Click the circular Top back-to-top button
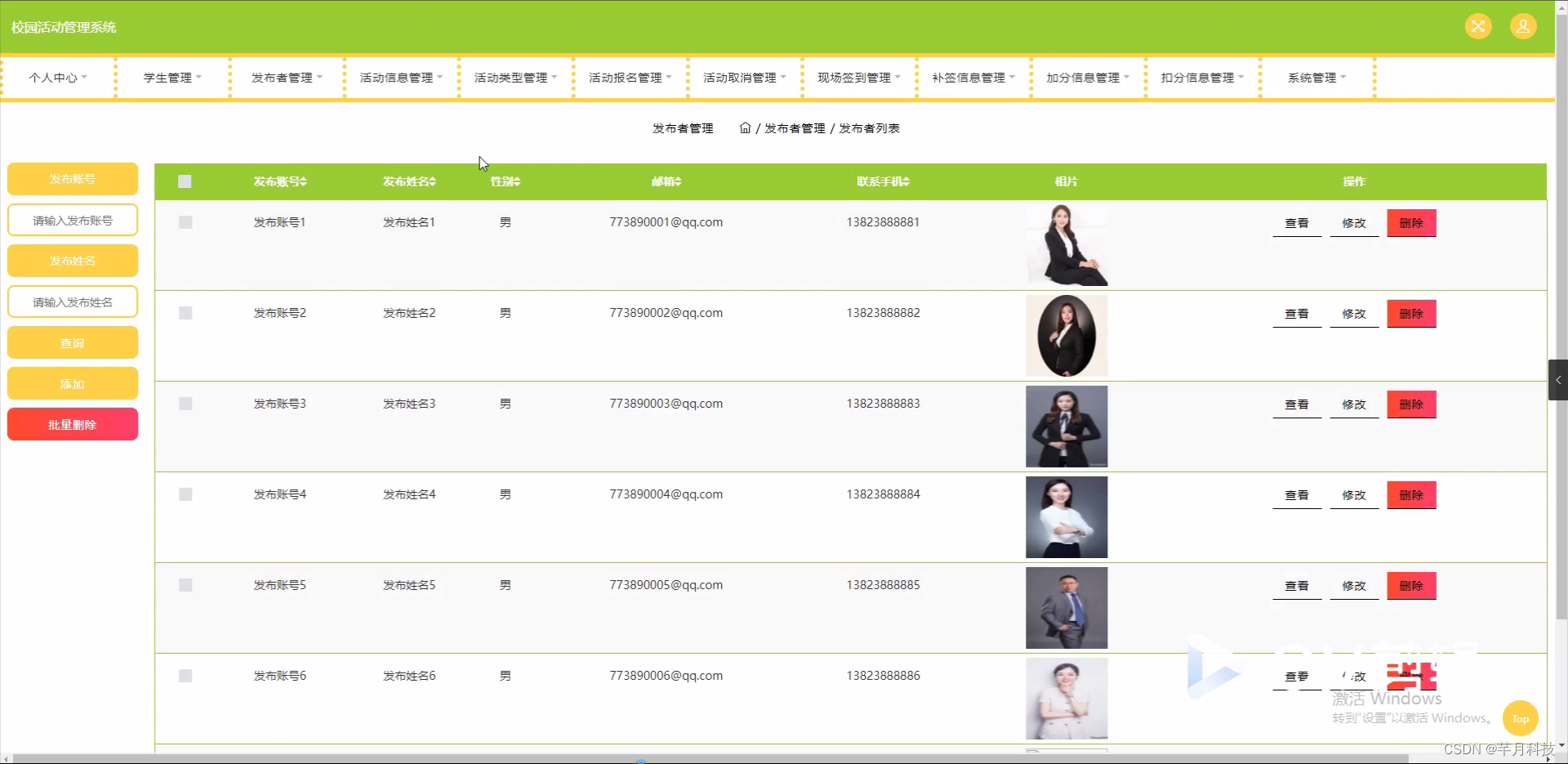1568x764 pixels. click(1519, 718)
